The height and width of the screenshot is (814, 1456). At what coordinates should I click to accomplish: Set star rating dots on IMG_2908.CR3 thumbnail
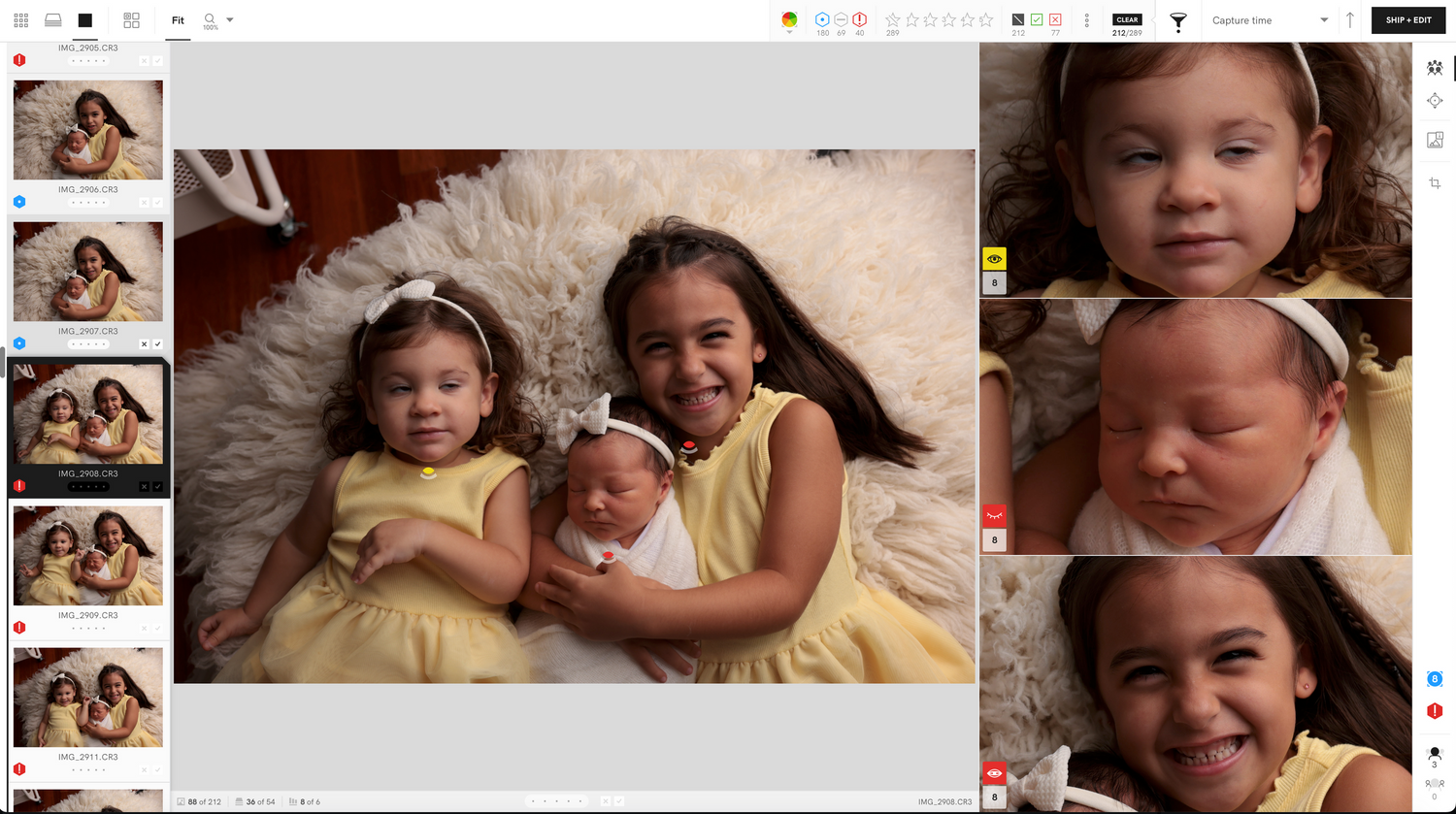click(x=88, y=486)
